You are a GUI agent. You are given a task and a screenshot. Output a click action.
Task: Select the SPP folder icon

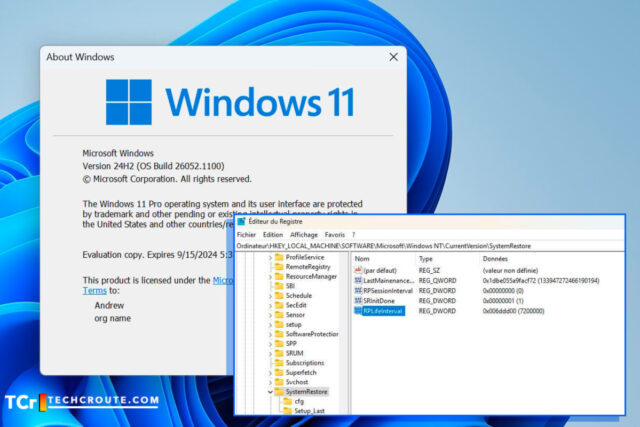[x=279, y=344]
